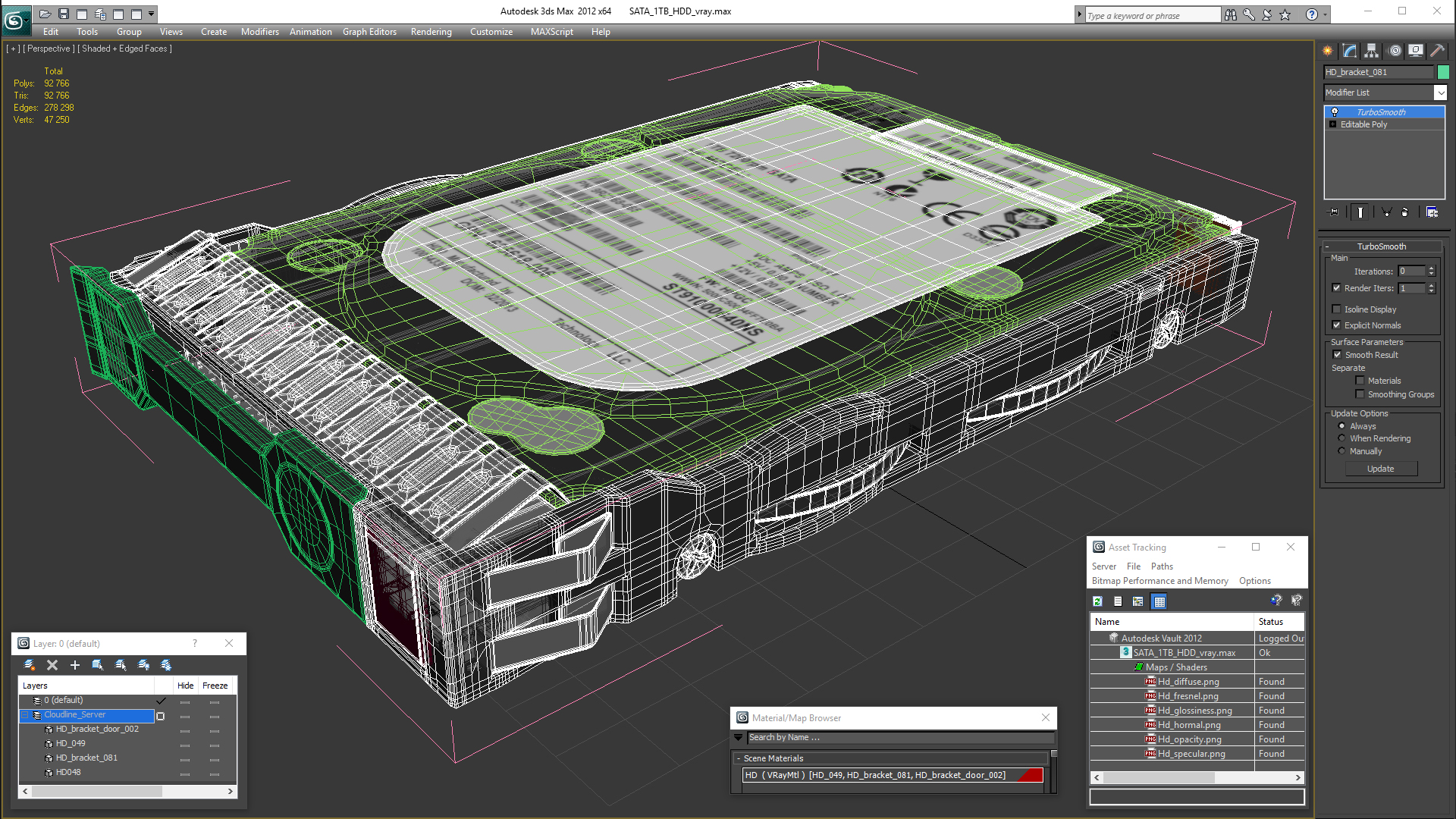The height and width of the screenshot is (819, 1456).
Task: Select Always update option
Action: point(1341,426)
